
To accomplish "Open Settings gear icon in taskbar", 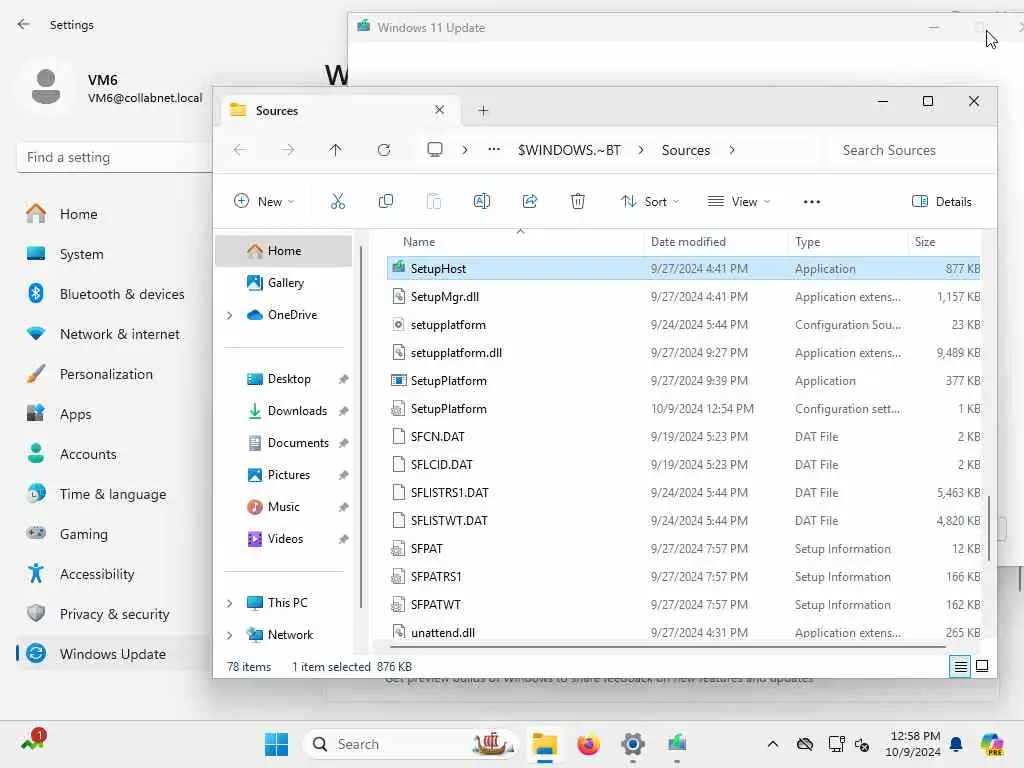I will [x=633, y=744].
